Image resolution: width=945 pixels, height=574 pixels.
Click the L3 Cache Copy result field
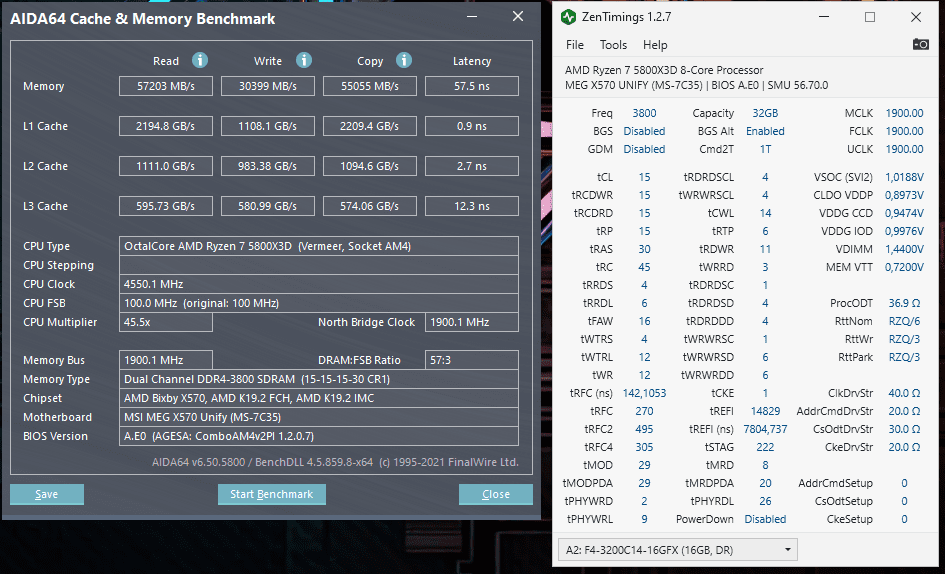369,206
